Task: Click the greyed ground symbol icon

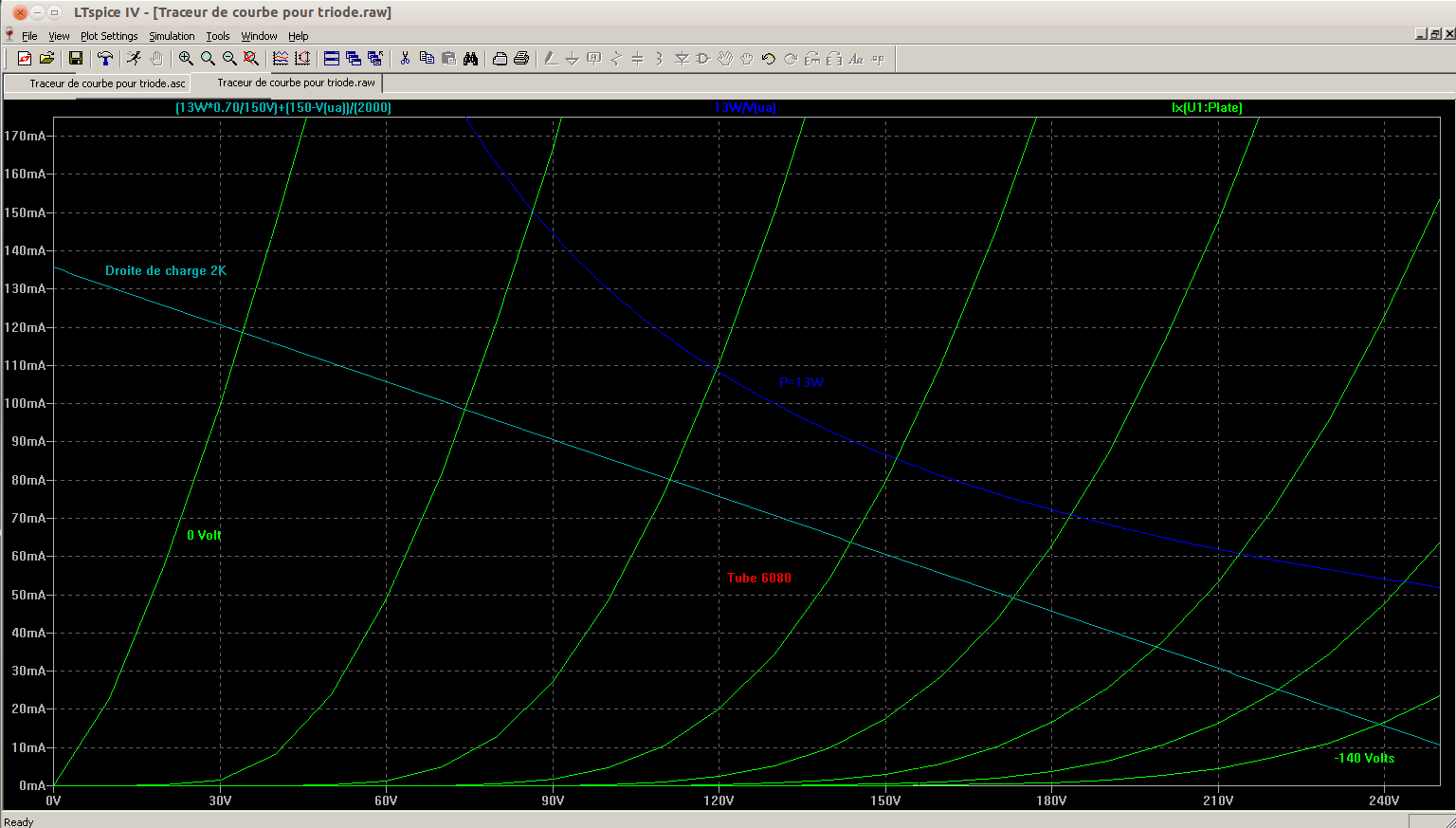Action: coord(573,59)
